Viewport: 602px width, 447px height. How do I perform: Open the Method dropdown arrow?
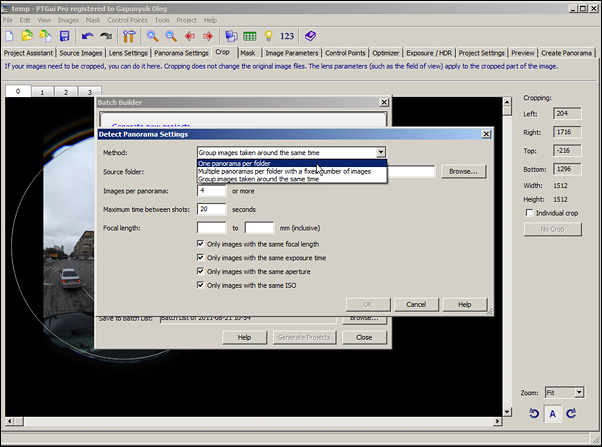point(380,152)
